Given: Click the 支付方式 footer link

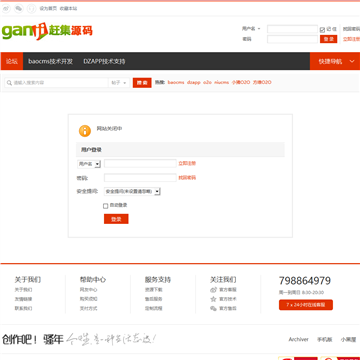Looking at the screenshot, I should pyautogui.click(x=89, y=308).
